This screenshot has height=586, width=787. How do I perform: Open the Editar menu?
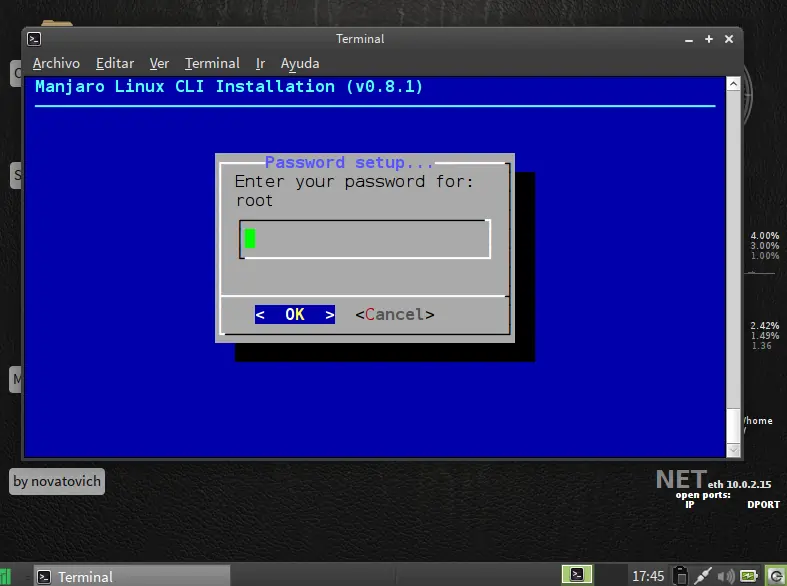point(115,64)
